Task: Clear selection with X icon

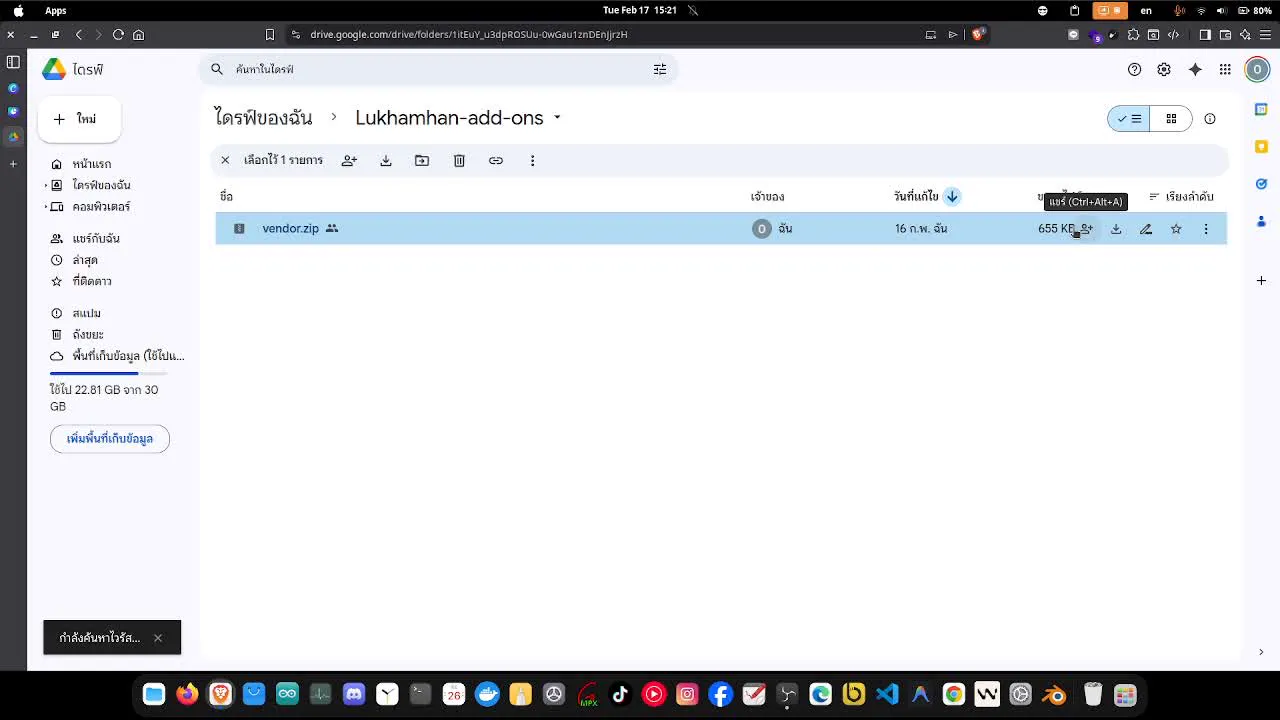Action: pos(225,160)
